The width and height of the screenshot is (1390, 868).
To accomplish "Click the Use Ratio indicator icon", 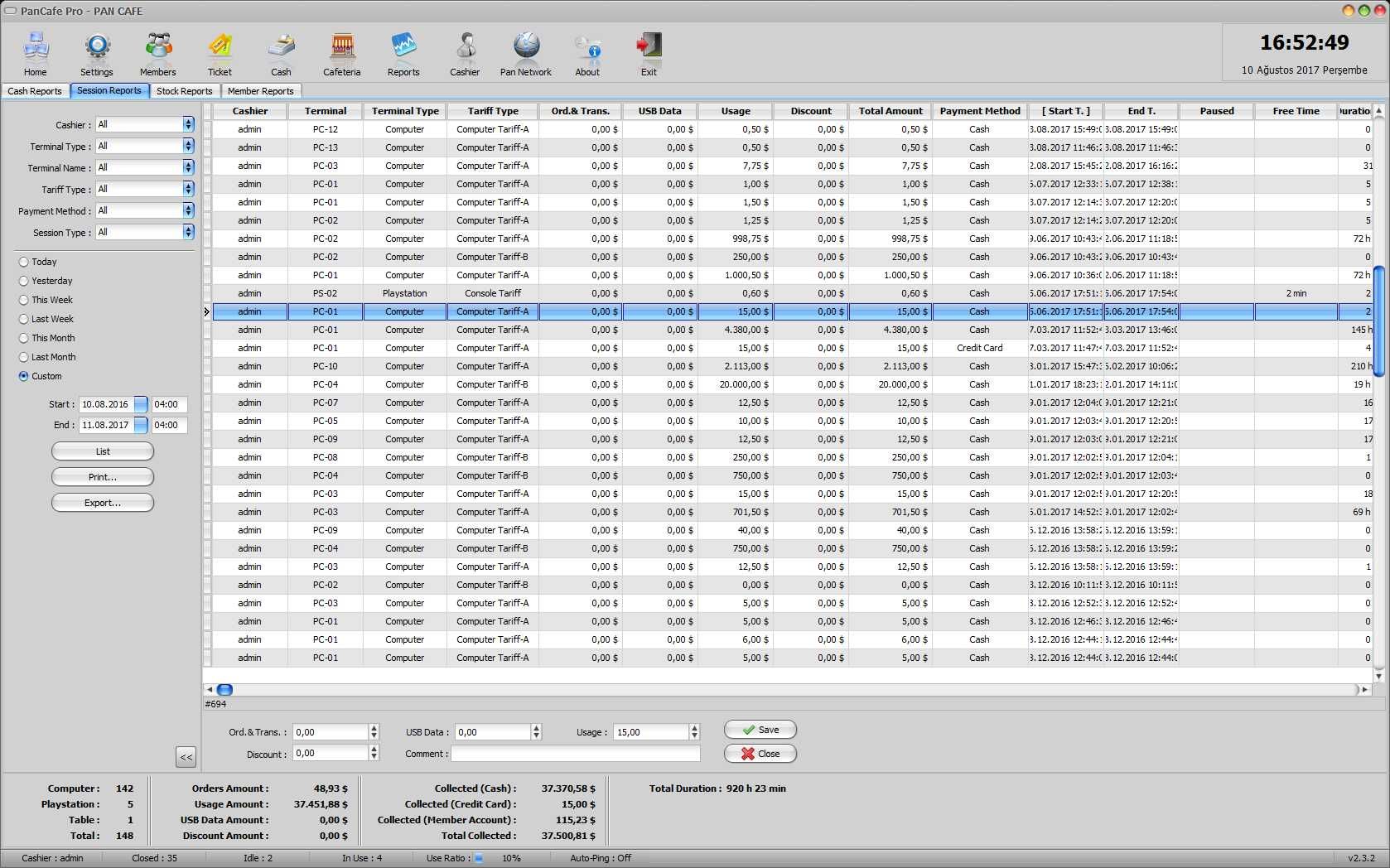I will [x=478, y=858].
